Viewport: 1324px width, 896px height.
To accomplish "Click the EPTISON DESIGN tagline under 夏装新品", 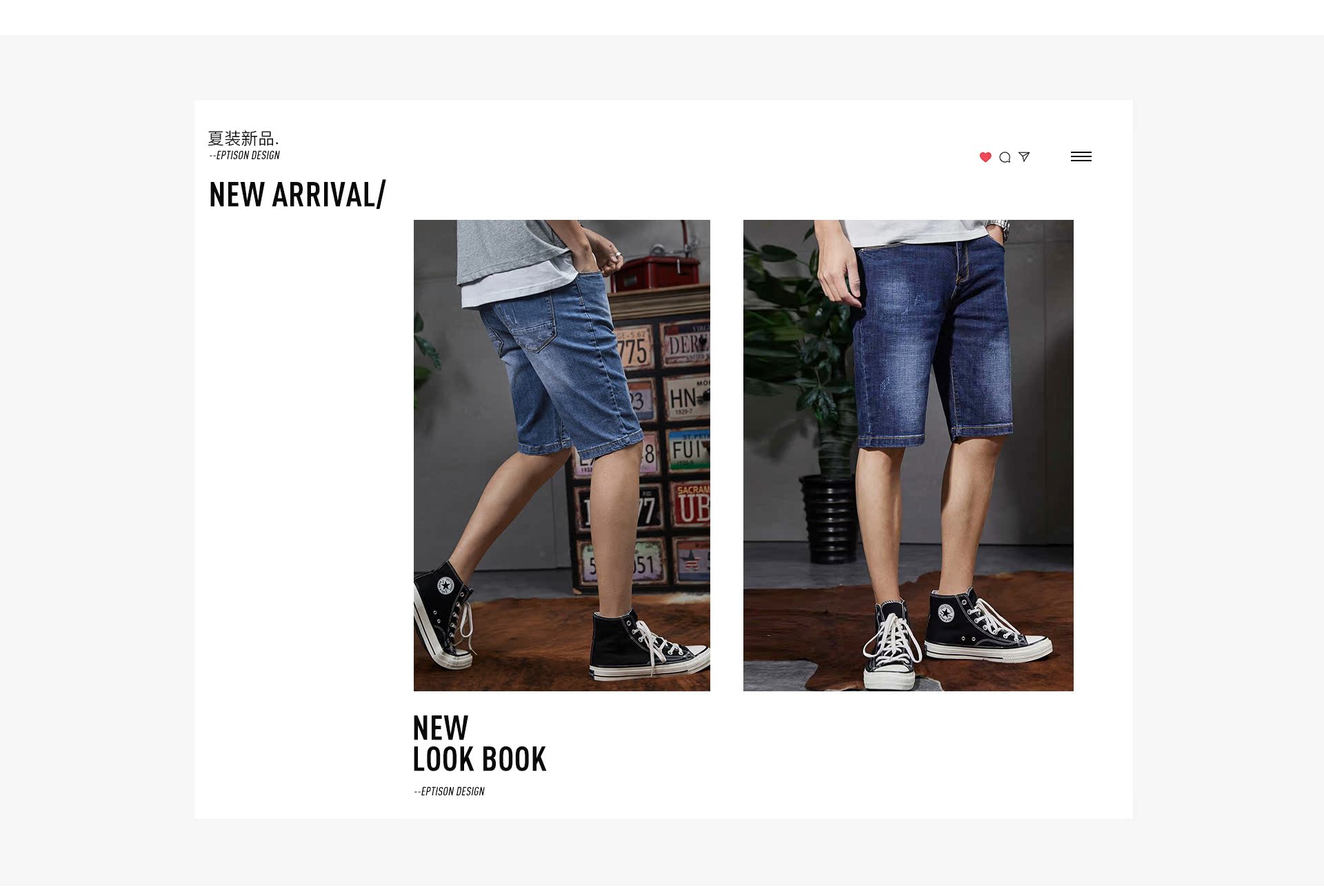I will click(x=245, y=156).
